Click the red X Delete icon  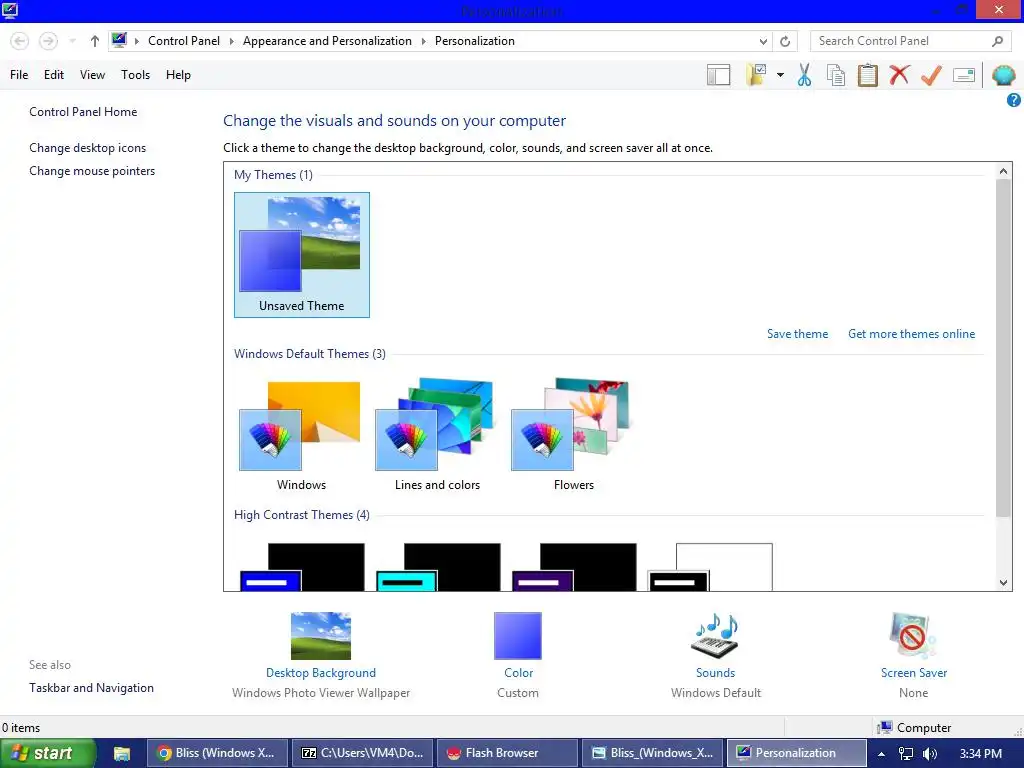click(x=899, y=75)
